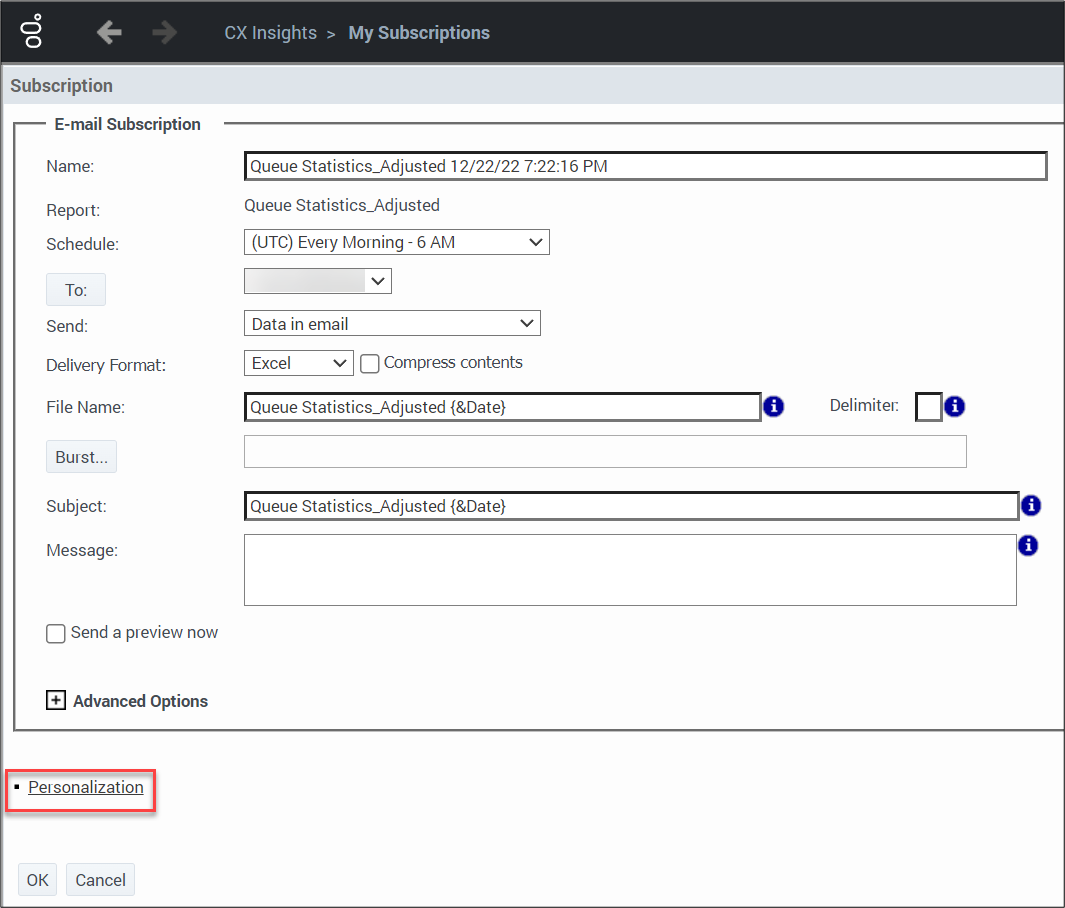
Task: Expand Advanced Options plus icon
Action: click(x=56, y=701)
